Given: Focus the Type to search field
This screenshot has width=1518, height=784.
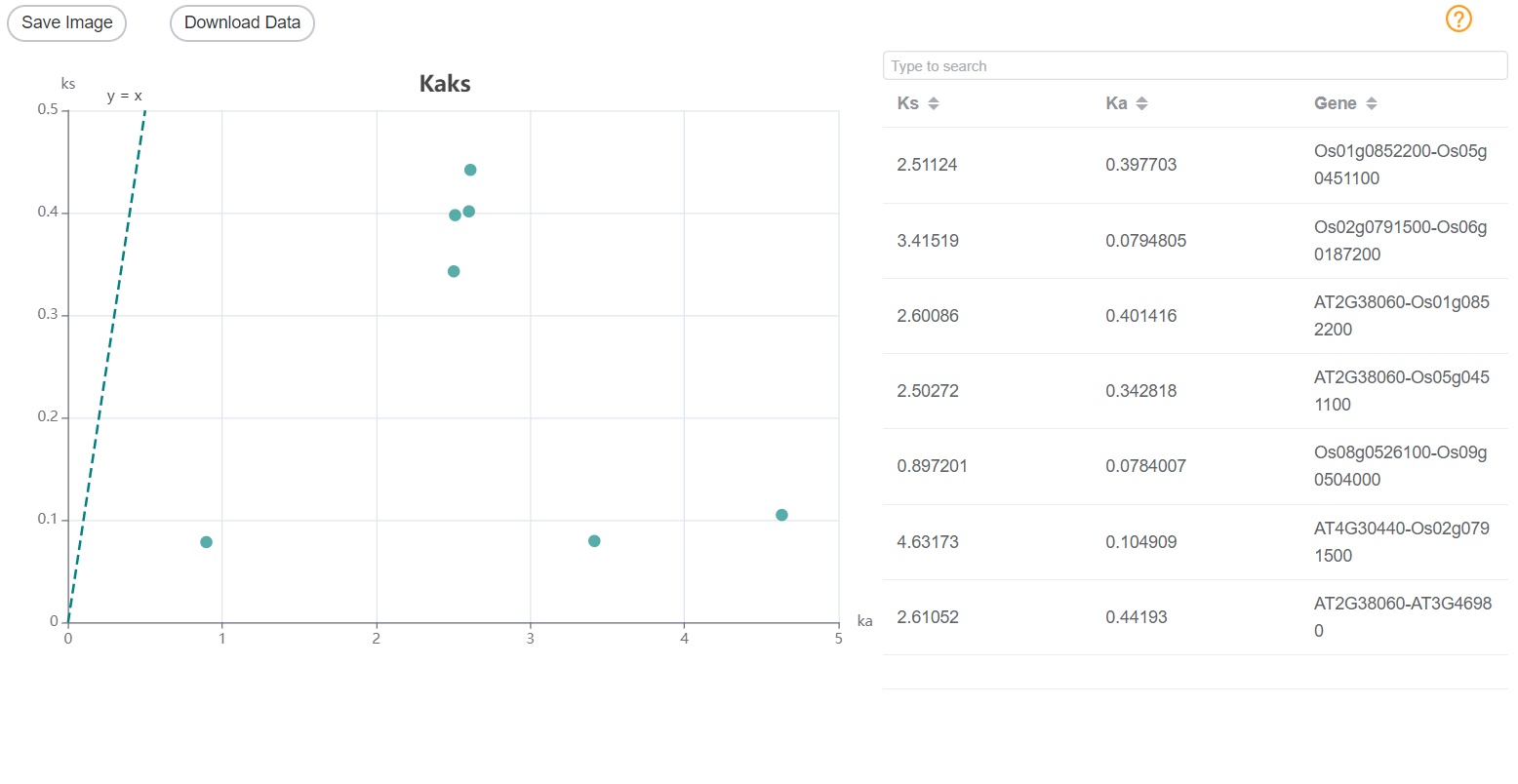Looking at the screenshot, I should click(x=1194, y=65).
